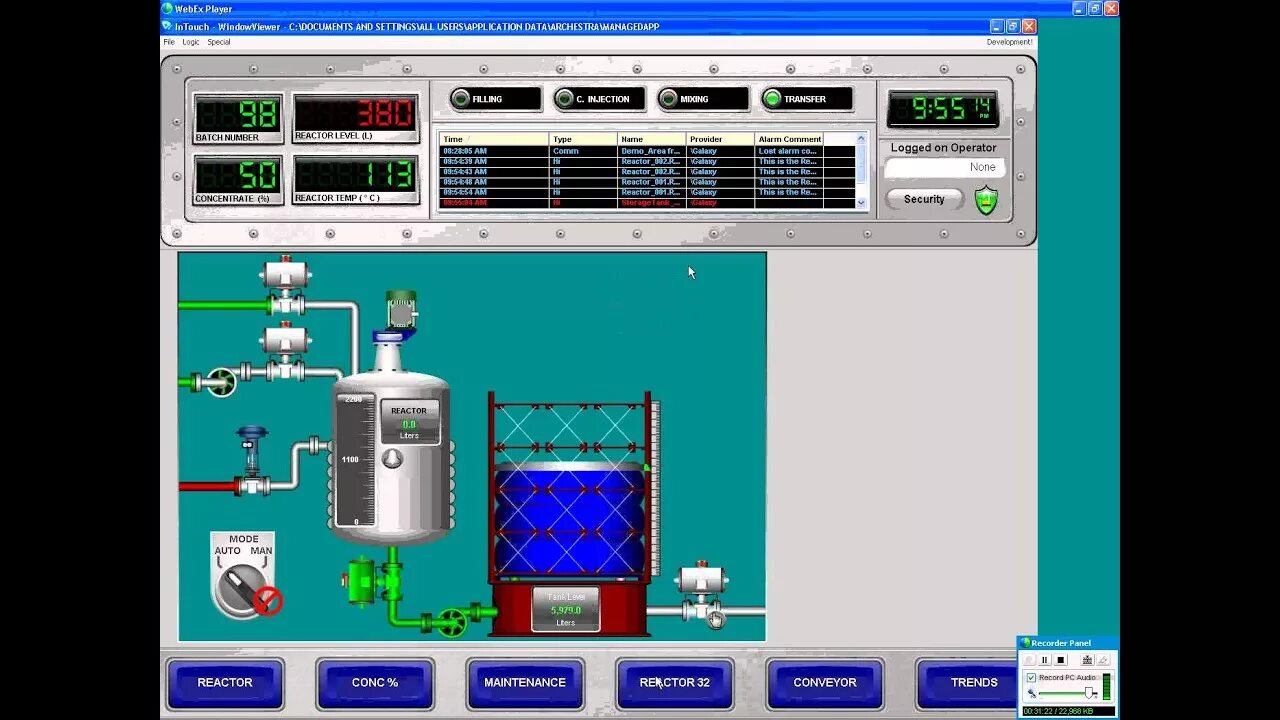Navigate to the REACTOR screen
The width and height of the screenshot is (1280, 720).
[225, 683]
